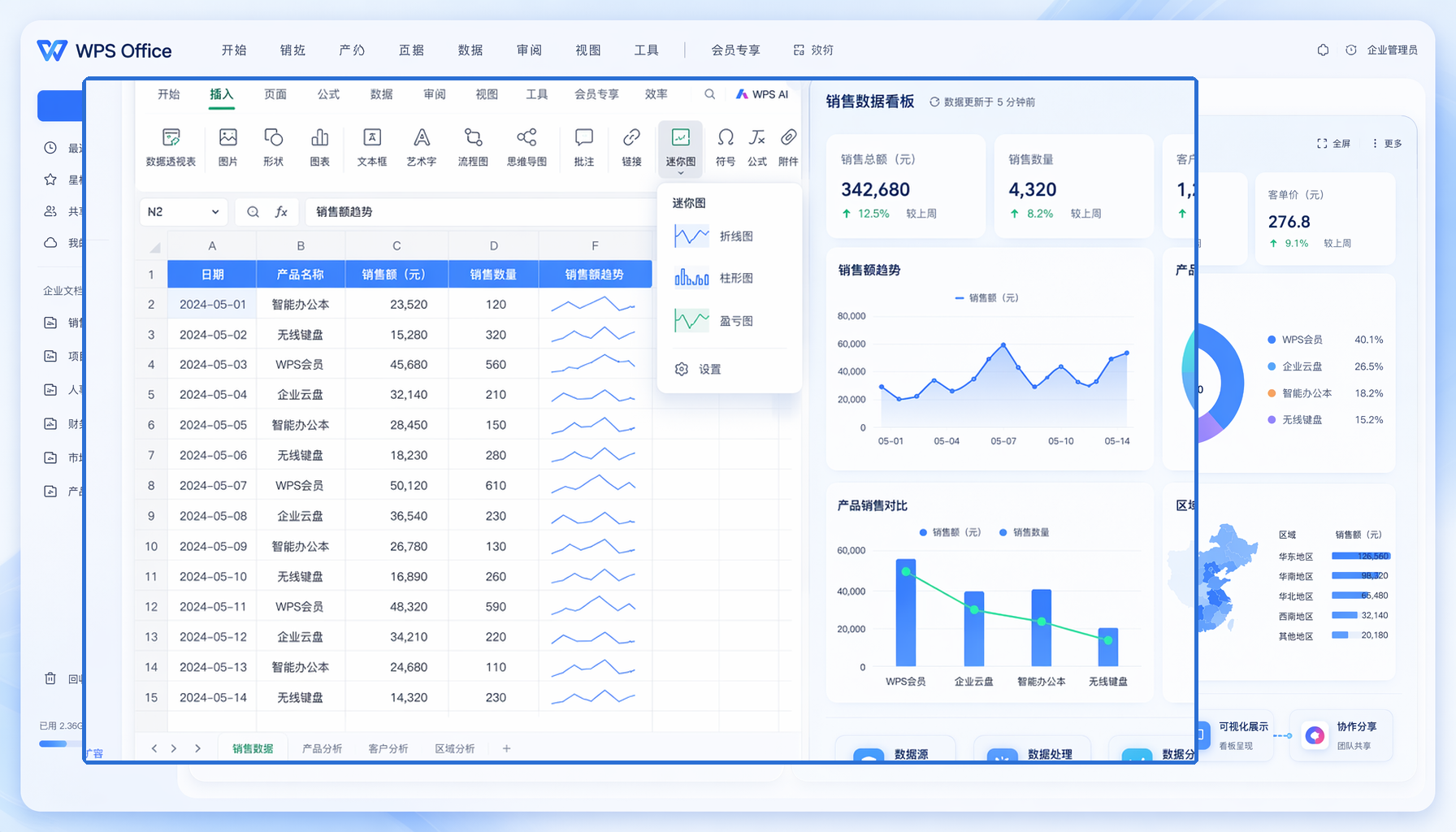1456x832 pixels.
Task: Click the data refresh icon beside 数据更新于
Action: coord(934,102)
